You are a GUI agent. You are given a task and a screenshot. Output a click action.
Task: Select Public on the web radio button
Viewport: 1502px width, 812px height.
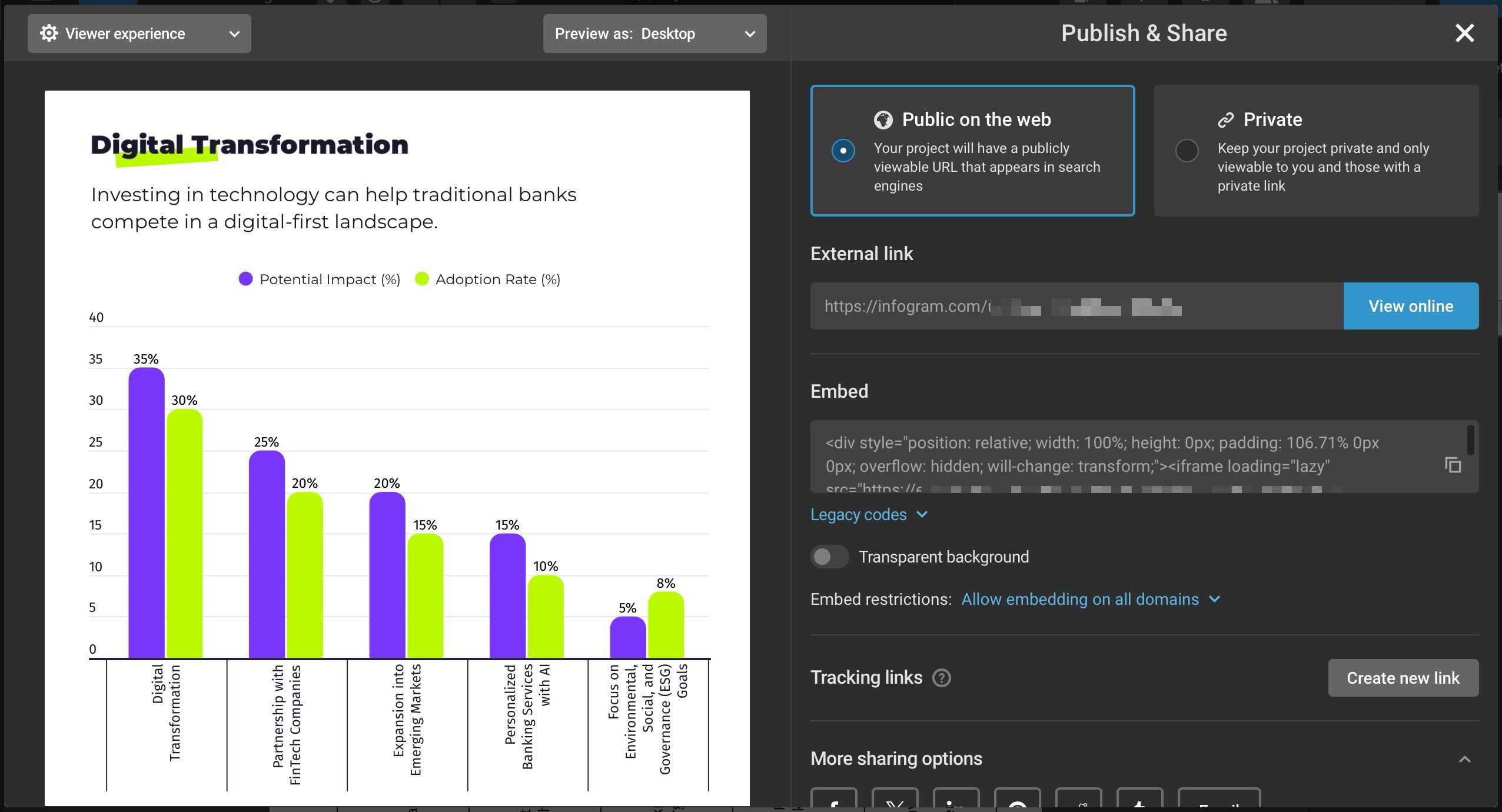pos(843,151)
